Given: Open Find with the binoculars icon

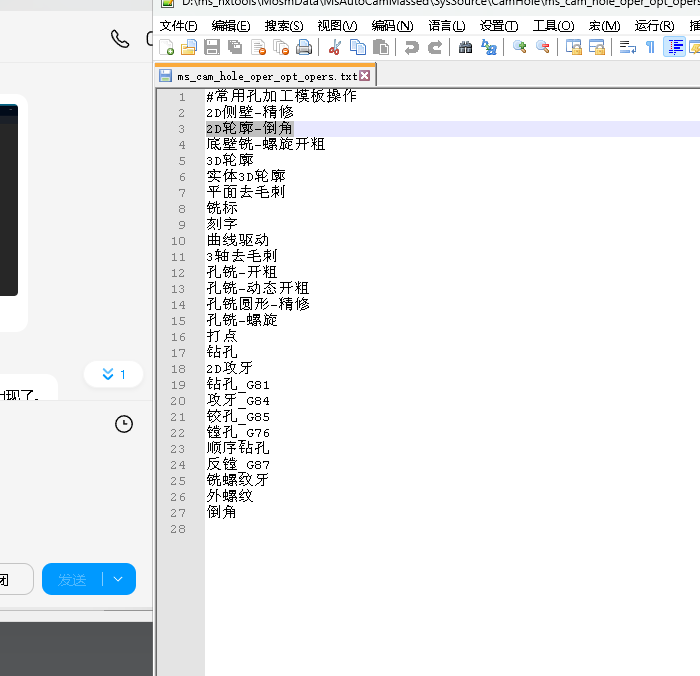Looking at the screenshot, I should [465, 47].
